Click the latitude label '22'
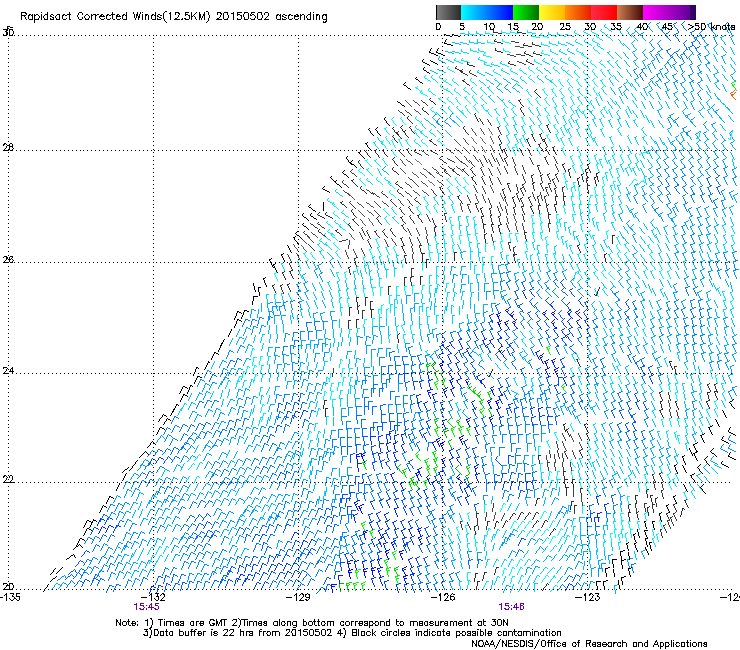 point(8,479)
